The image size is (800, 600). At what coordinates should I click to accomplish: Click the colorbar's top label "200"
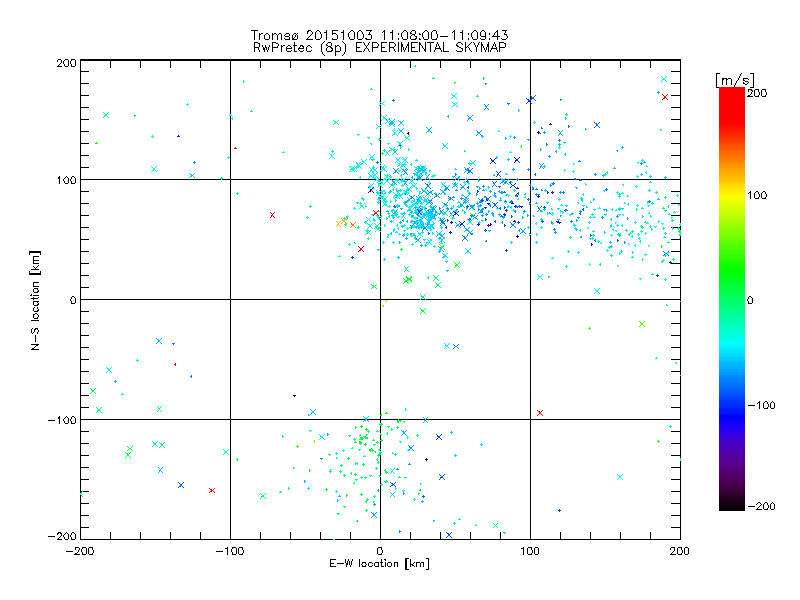[757, 93]
